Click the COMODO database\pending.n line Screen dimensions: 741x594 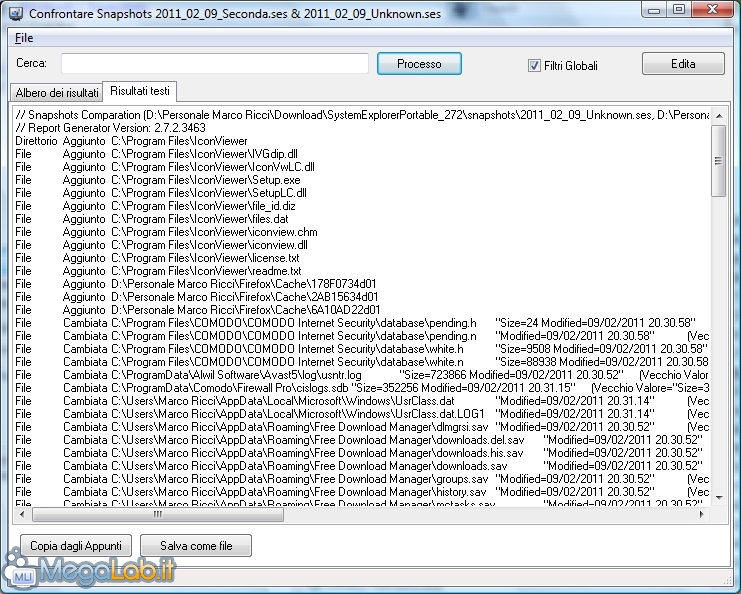pyautogui.click(x=362, y=336)
